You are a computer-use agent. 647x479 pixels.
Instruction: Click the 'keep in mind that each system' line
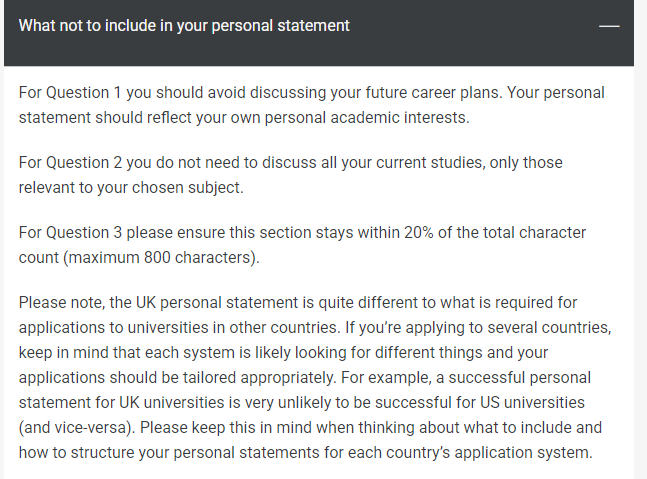[x=283, y=353]
